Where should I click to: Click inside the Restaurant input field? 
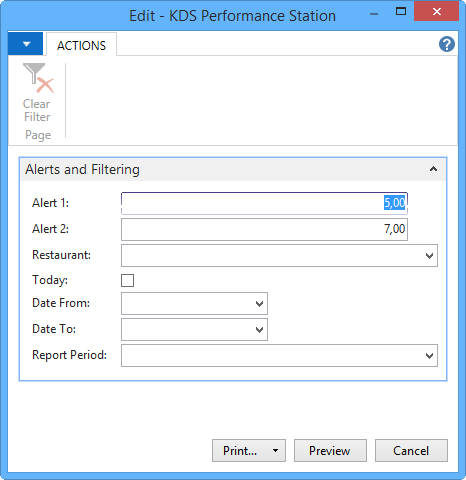click(272, 256)
